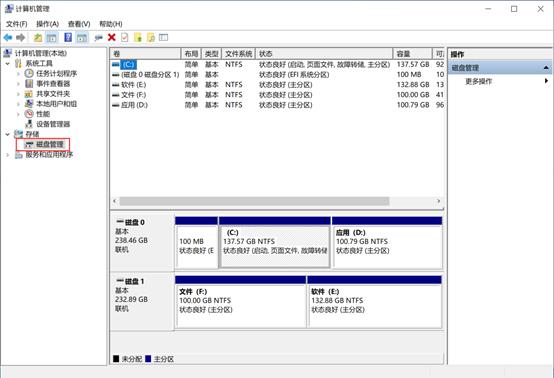
Task: Open the 更多操作 submenu arrow
Action: (x=546, y=81)
